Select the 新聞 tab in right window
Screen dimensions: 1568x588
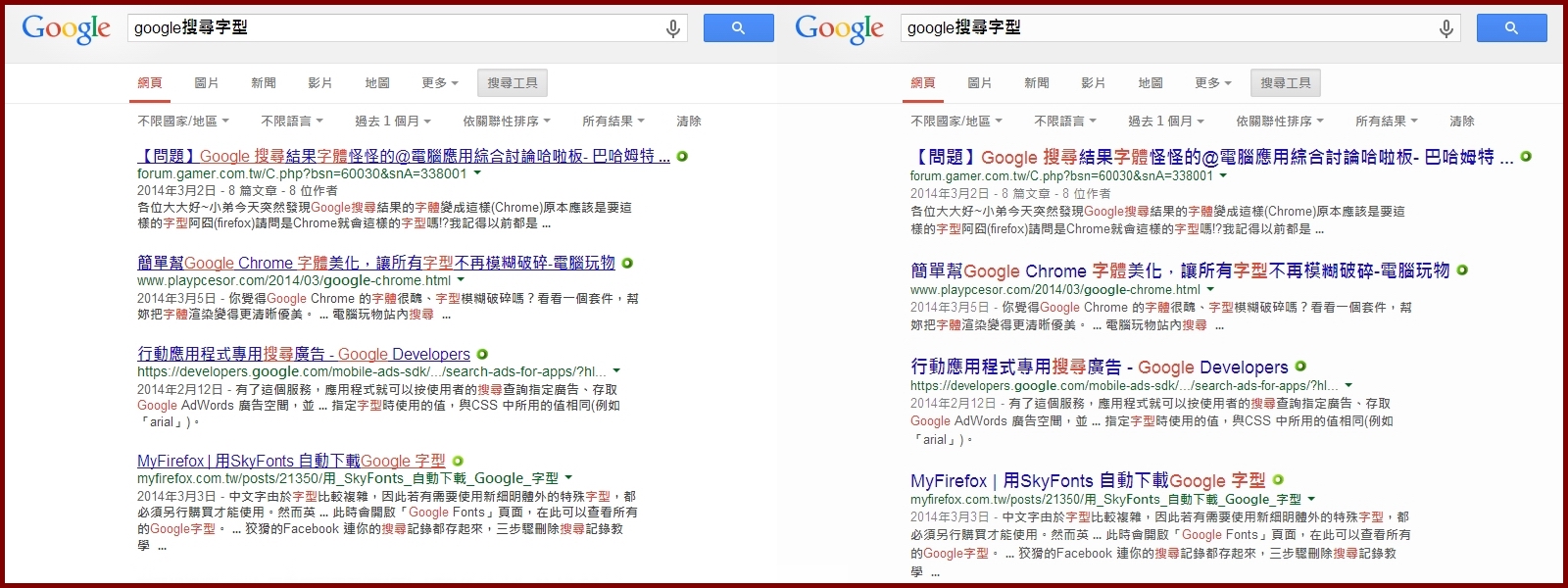[1037, 83]
